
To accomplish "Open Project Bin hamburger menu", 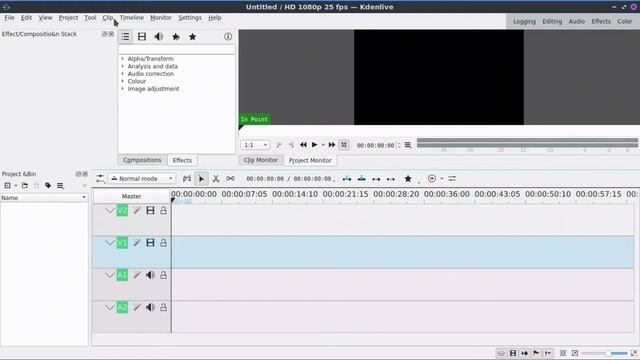I will tap(60, 186).
